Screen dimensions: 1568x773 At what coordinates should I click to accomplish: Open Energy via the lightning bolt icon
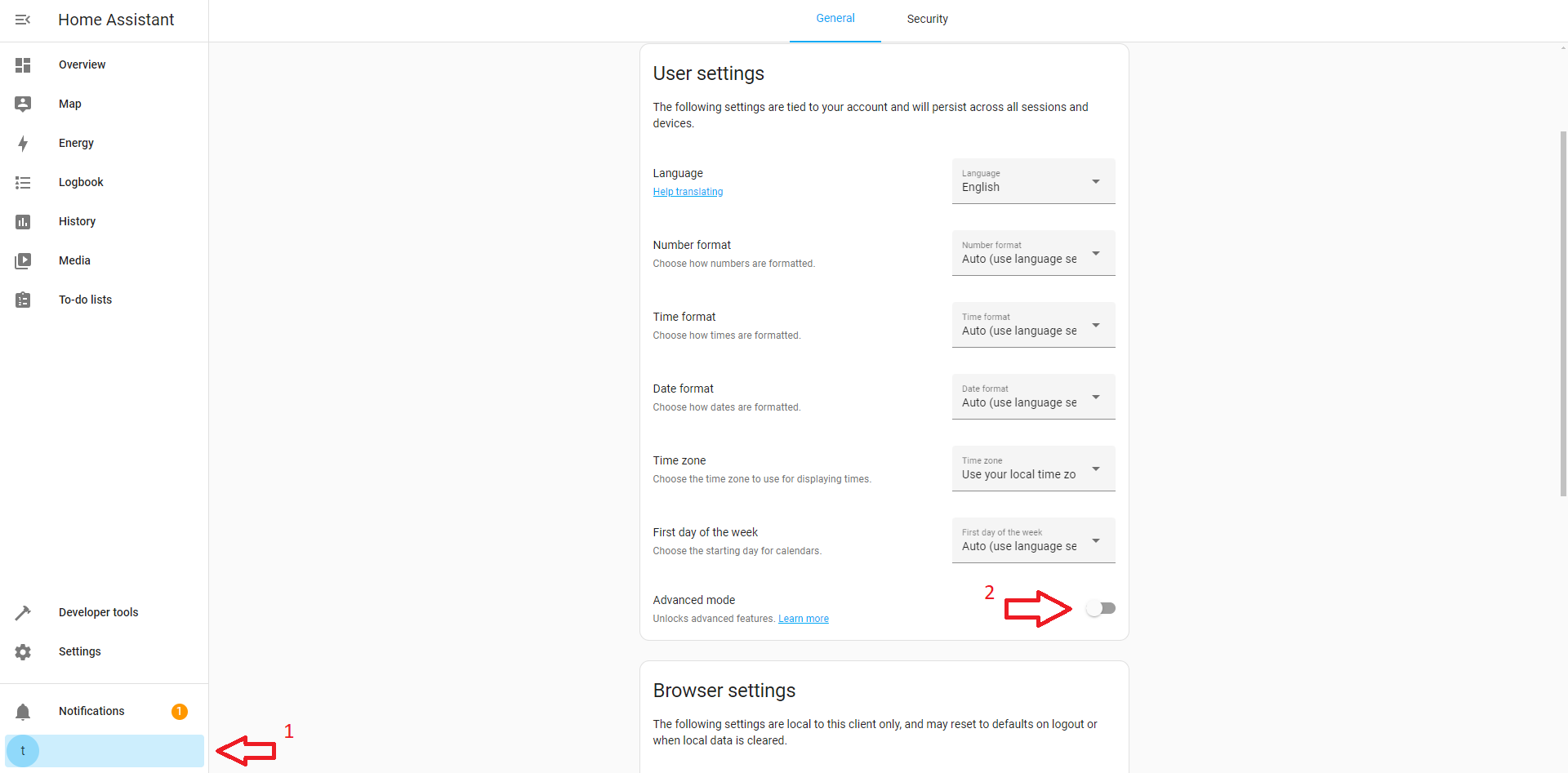click(23, 144)
